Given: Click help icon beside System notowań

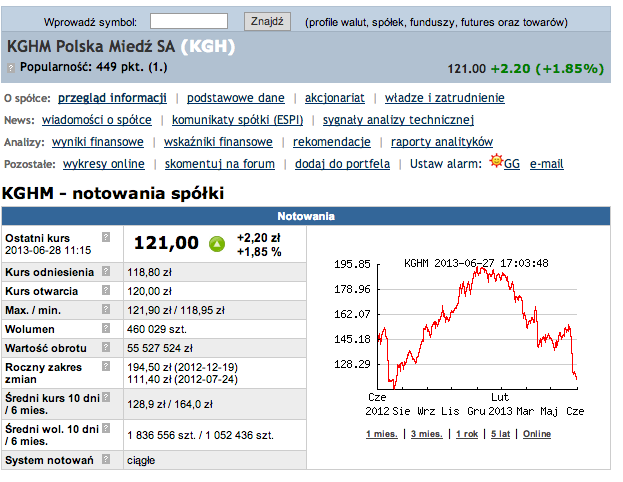Looking at the screenshot, I should point(105,460).
